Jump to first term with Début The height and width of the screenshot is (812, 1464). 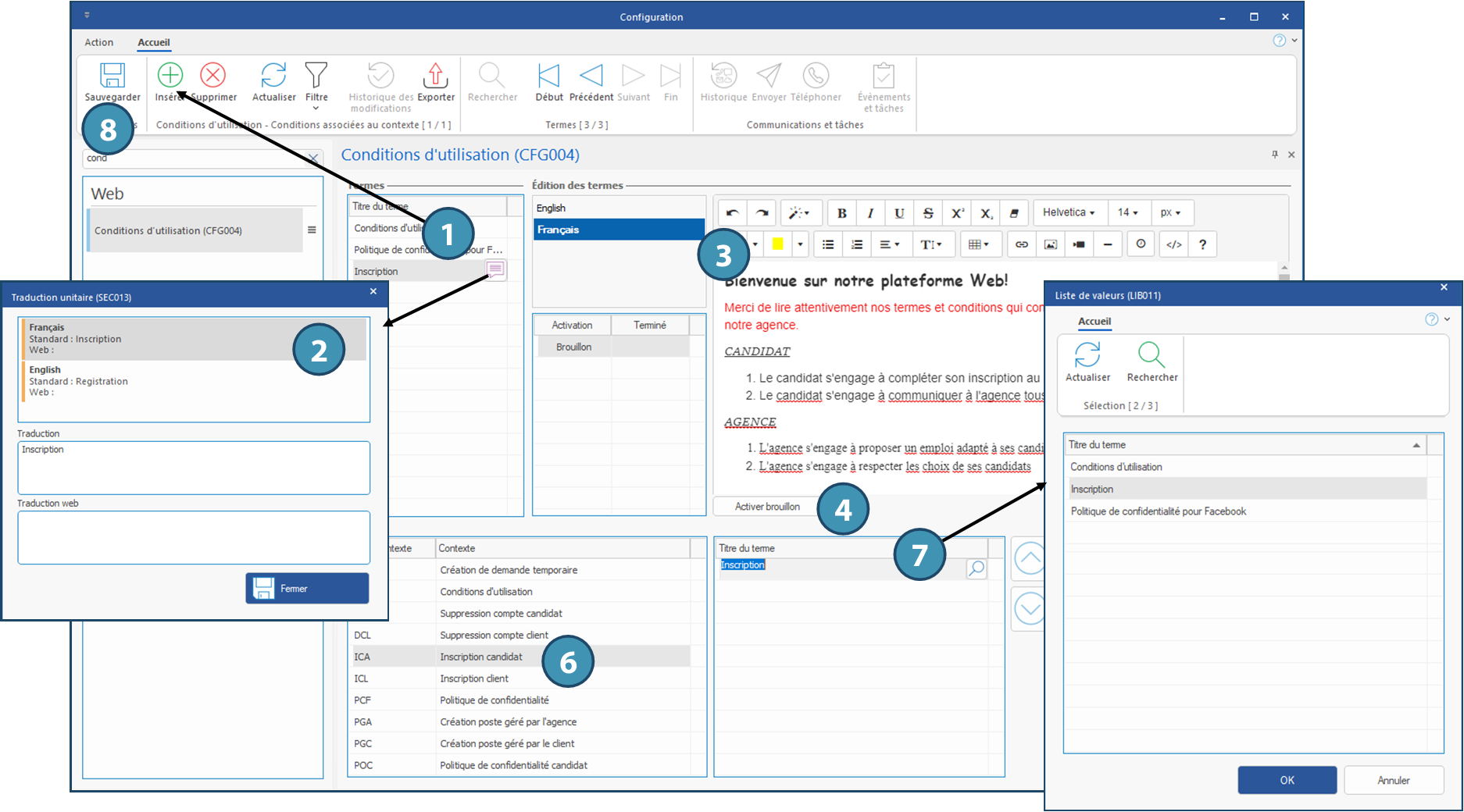pos(548,76)
